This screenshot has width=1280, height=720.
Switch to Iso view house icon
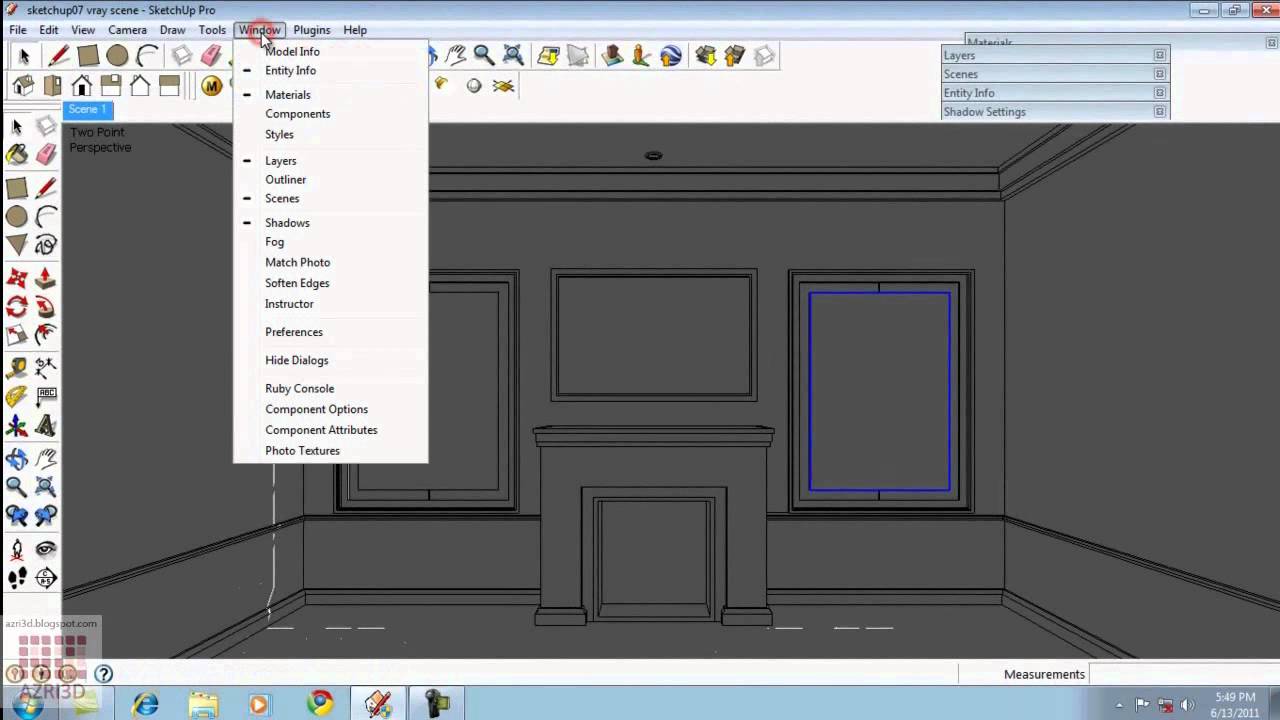point(23,86)
